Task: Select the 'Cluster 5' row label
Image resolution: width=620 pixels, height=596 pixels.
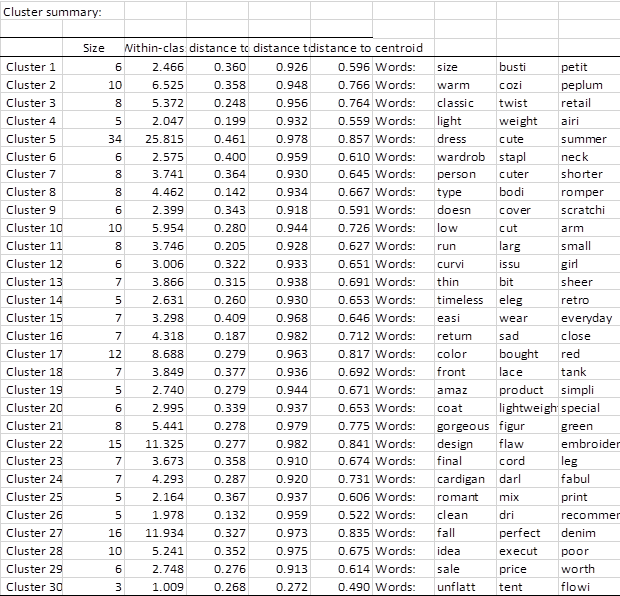Action: click(x=33, y=139)
